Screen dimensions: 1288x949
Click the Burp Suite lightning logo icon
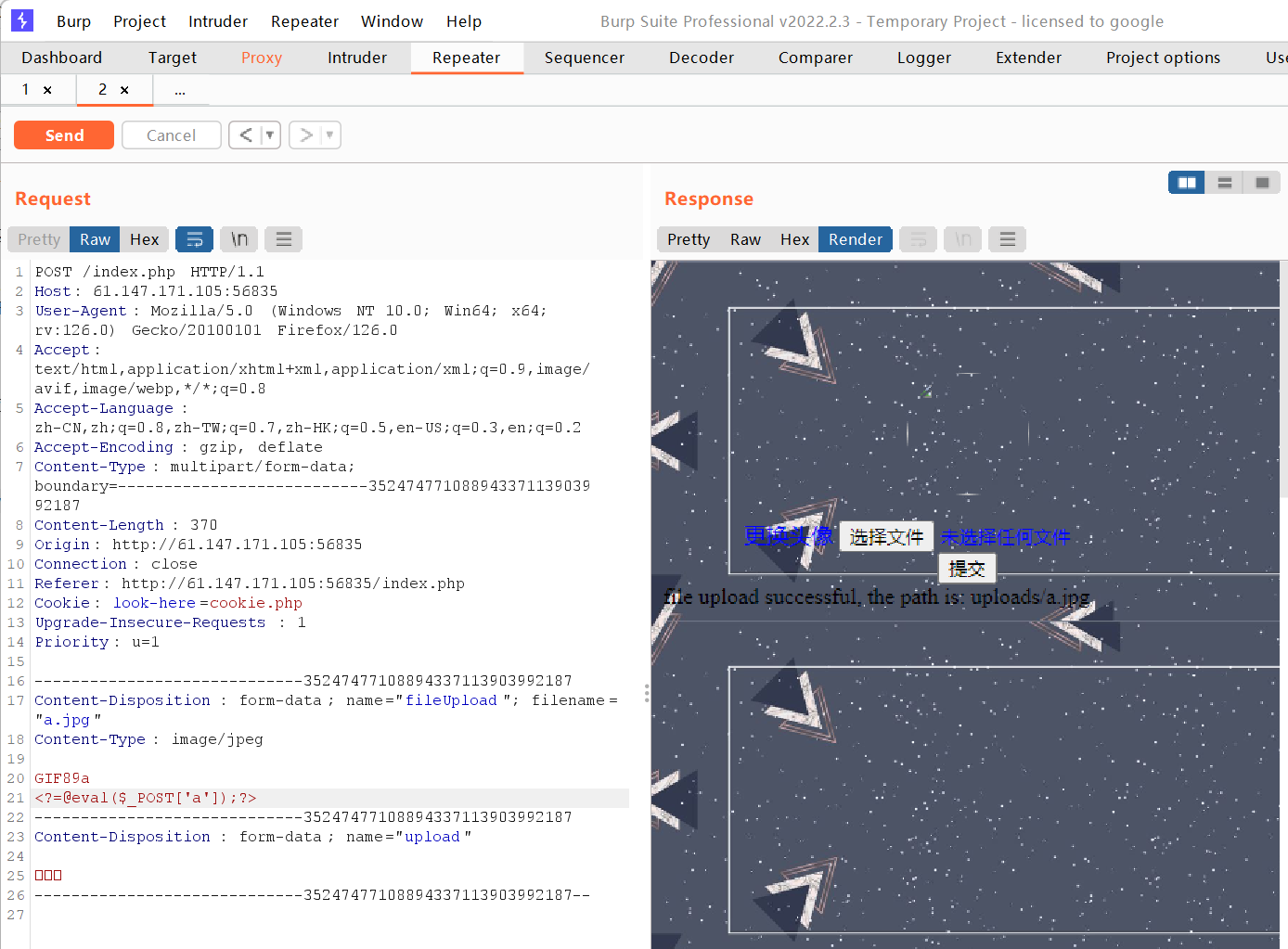tap(21, 20)
